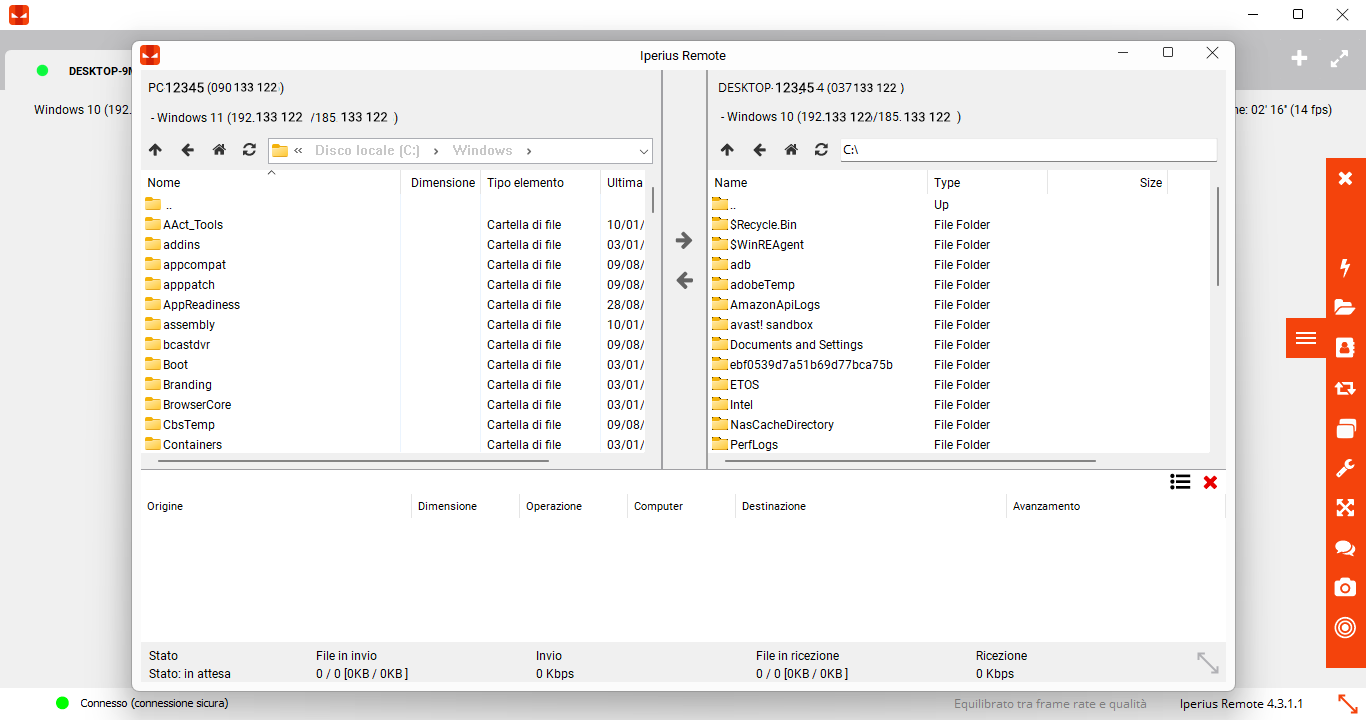Open the transfer queue list icon

tap(1180, 482)
